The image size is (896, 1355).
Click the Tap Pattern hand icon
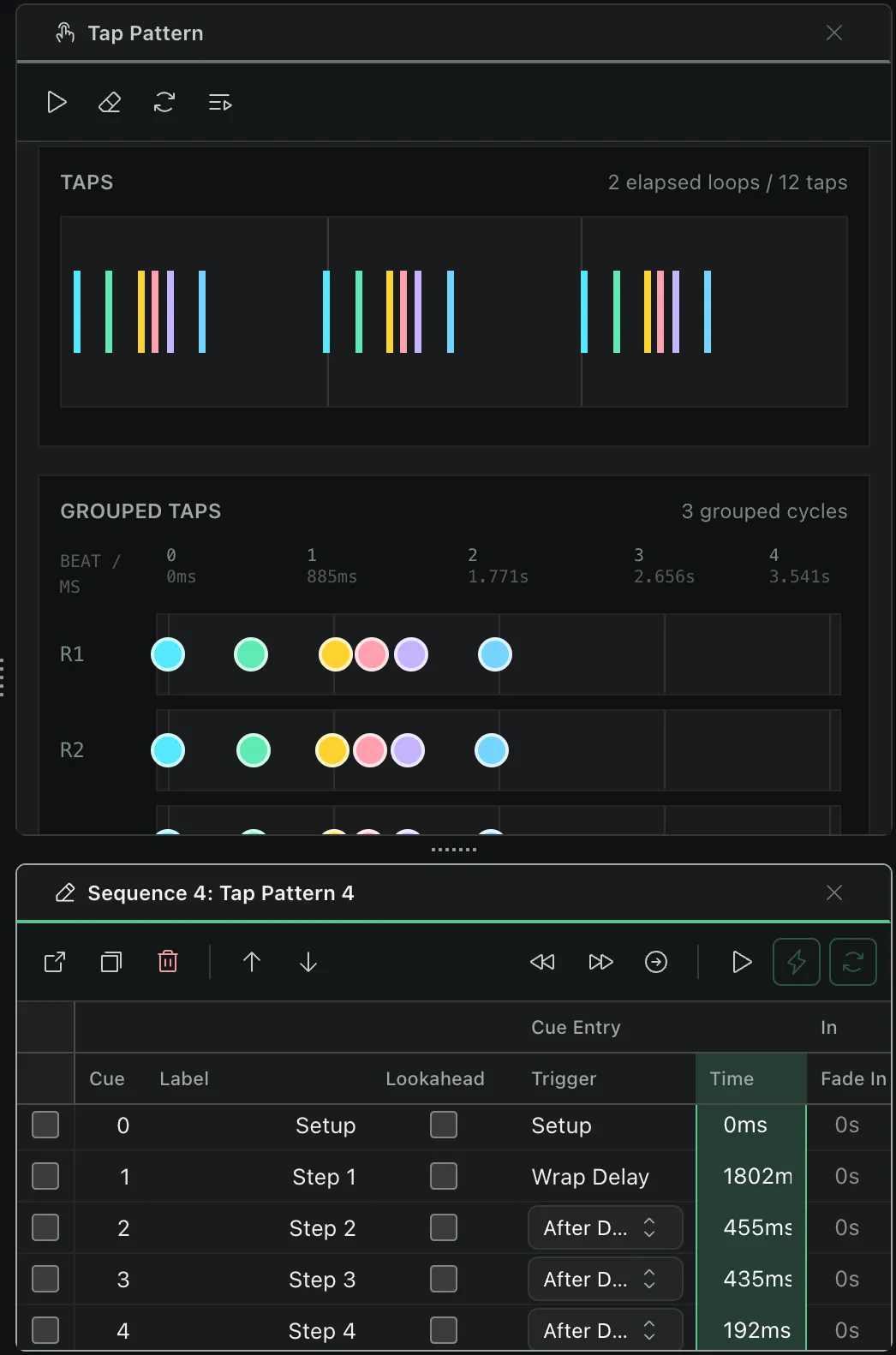[65, 33]
